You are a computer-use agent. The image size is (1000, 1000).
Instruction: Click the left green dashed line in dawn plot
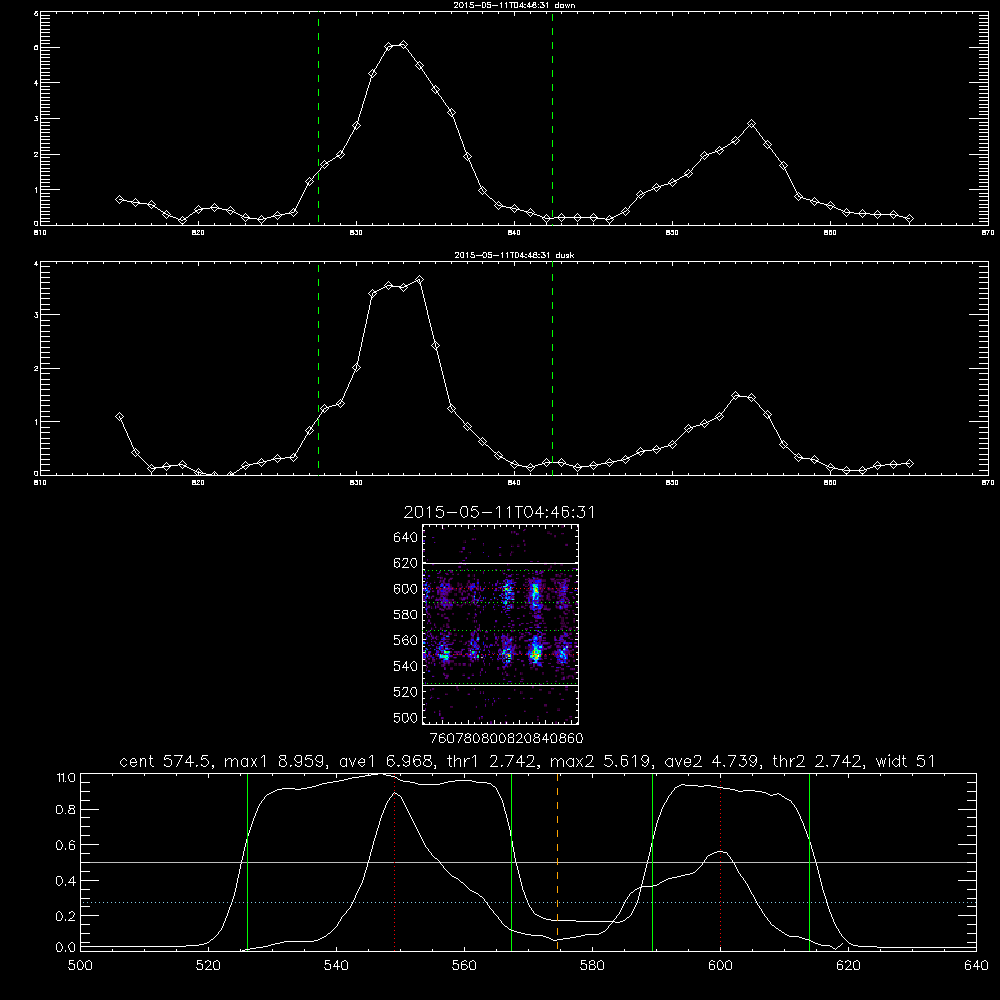point(318,118)
